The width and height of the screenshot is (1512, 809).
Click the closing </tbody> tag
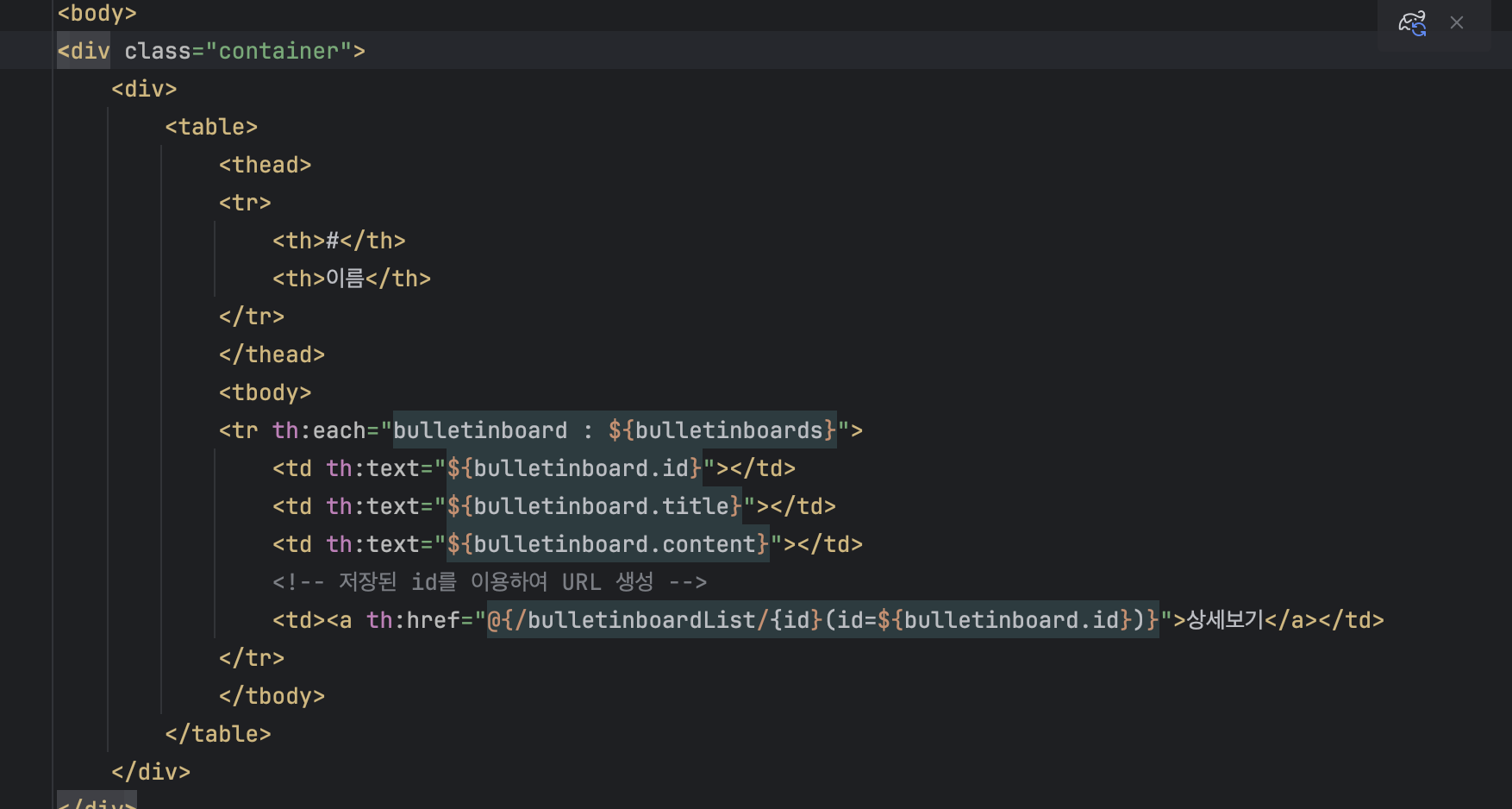pyautogui.click(x=272, y=696)
